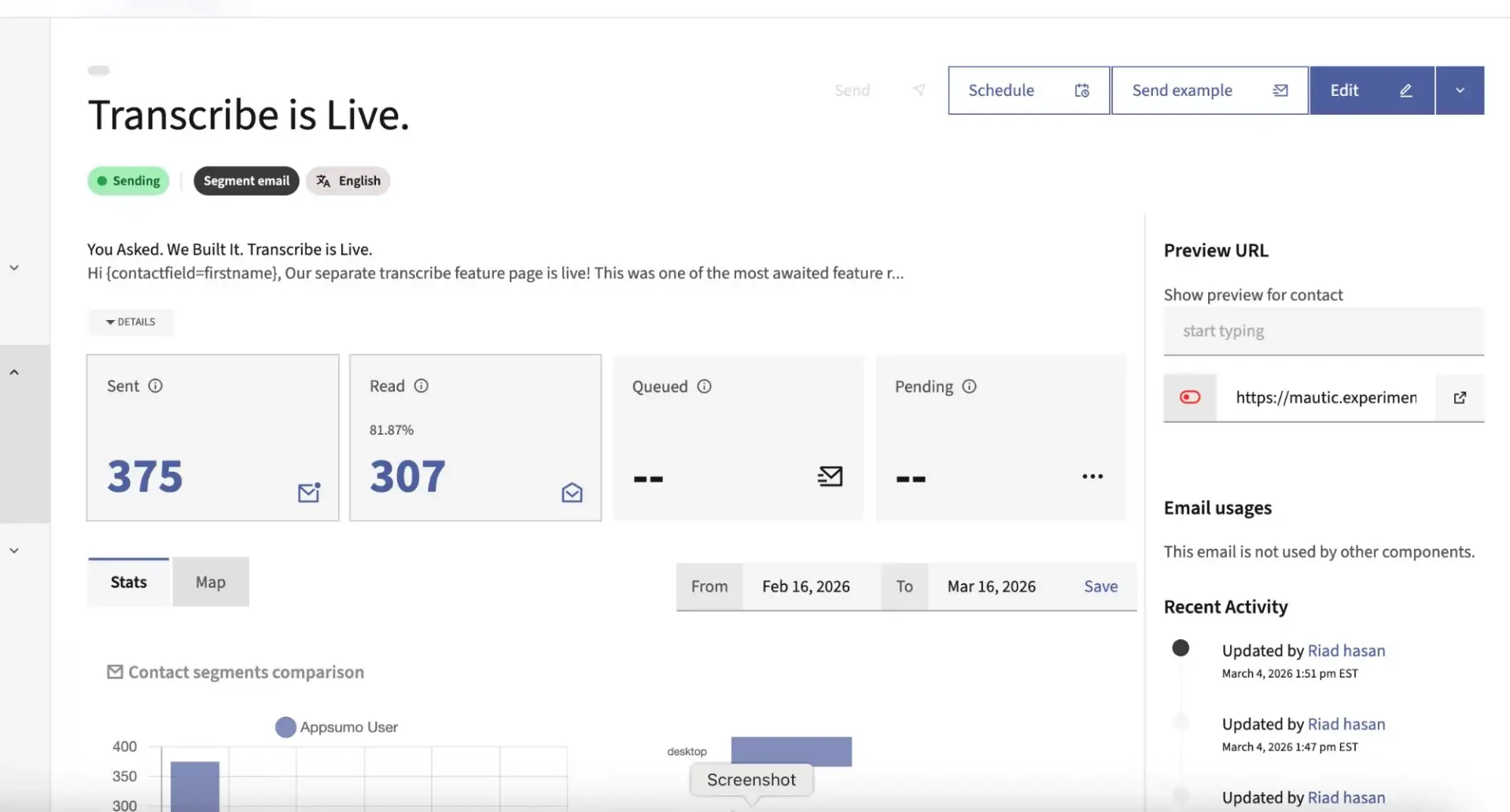1510x812 pixels.
Task: Collapse the DETAILS section
Action: tap(131, 321)
